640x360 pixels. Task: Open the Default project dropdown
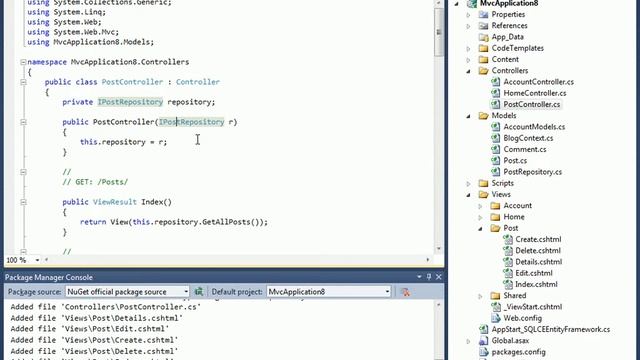click(387, 292)
